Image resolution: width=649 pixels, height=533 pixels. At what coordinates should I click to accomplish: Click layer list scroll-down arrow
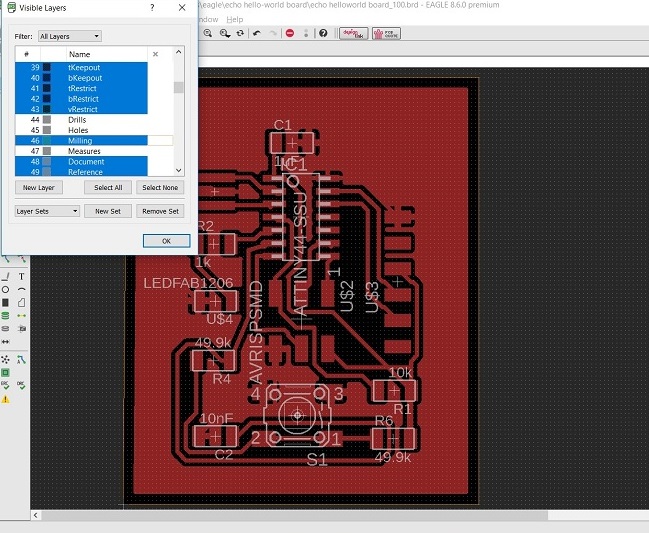178,170
